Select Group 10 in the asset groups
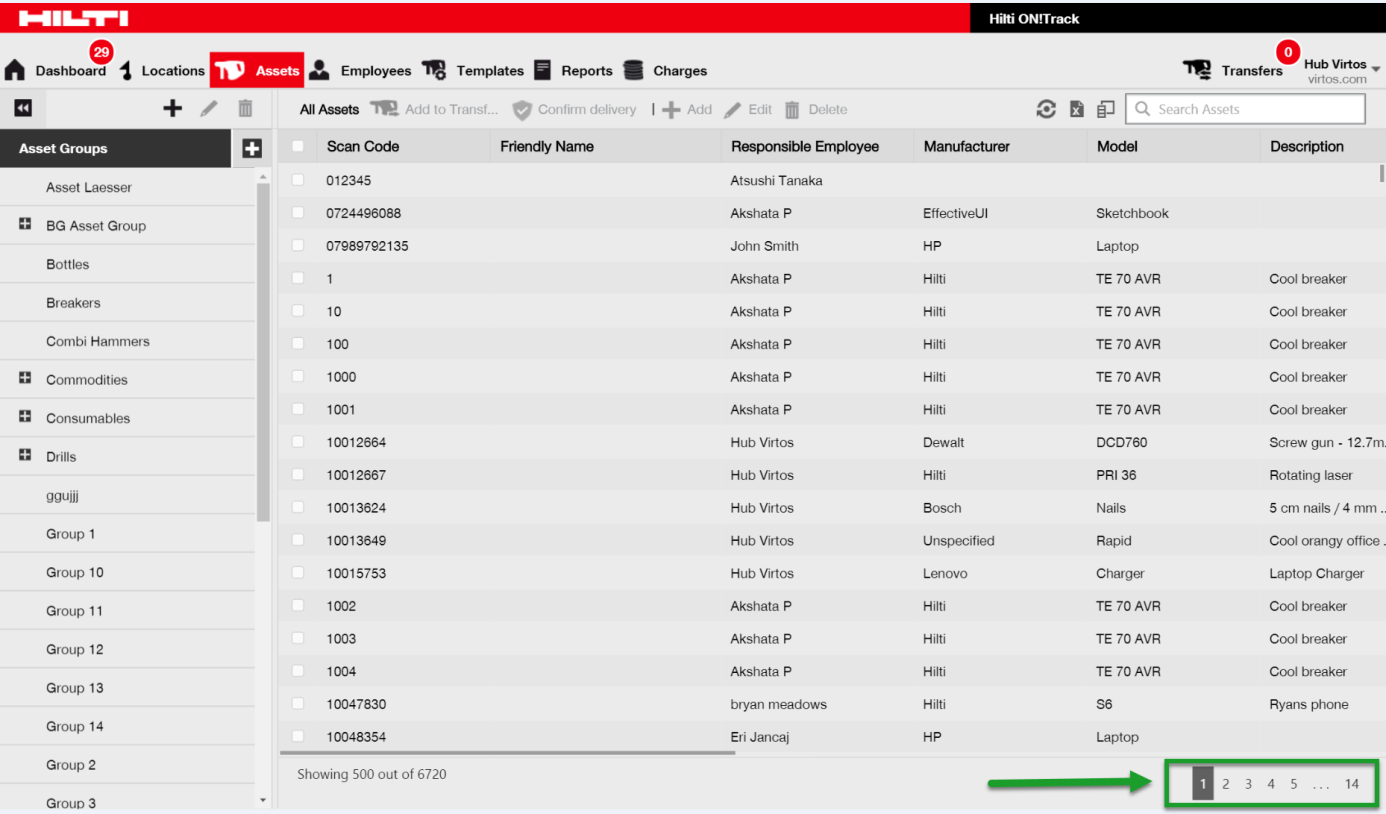The width and height of the screenshot is (1386, 814). pyautogui.click(x=75, y=572)
